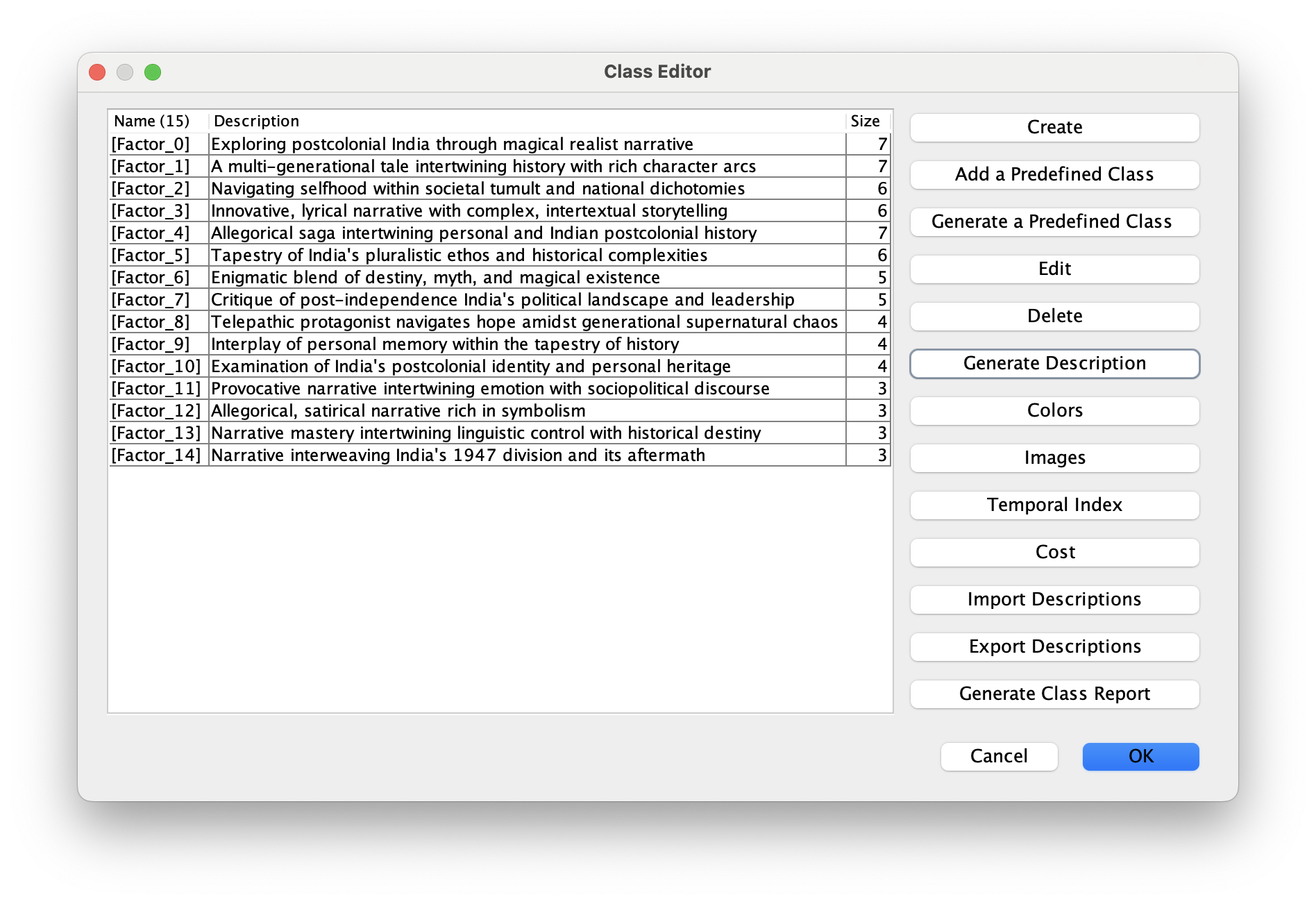Select the [Factor_0] row
Viewport: 1316px width, 904px height.
pos(451,144)
